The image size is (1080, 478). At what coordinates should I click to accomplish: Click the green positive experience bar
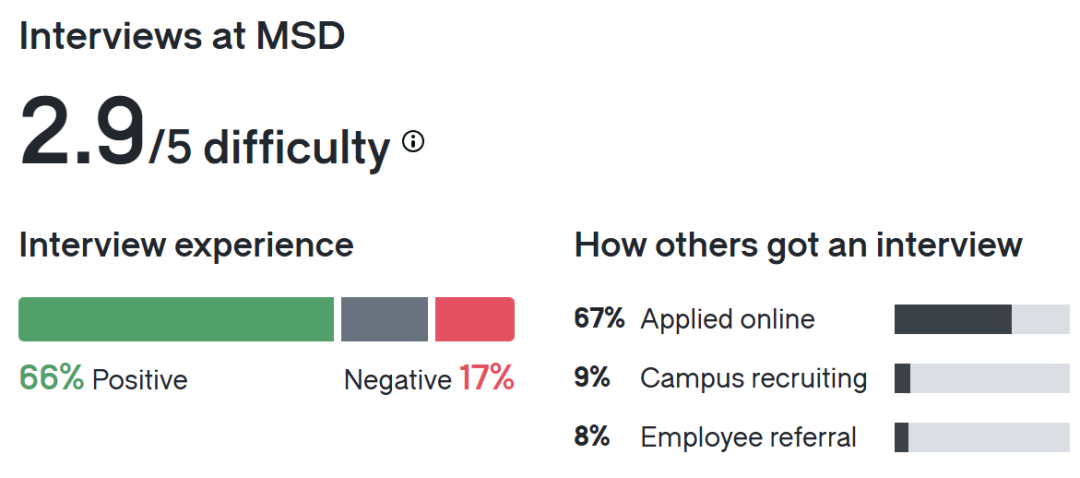(176, 319)
